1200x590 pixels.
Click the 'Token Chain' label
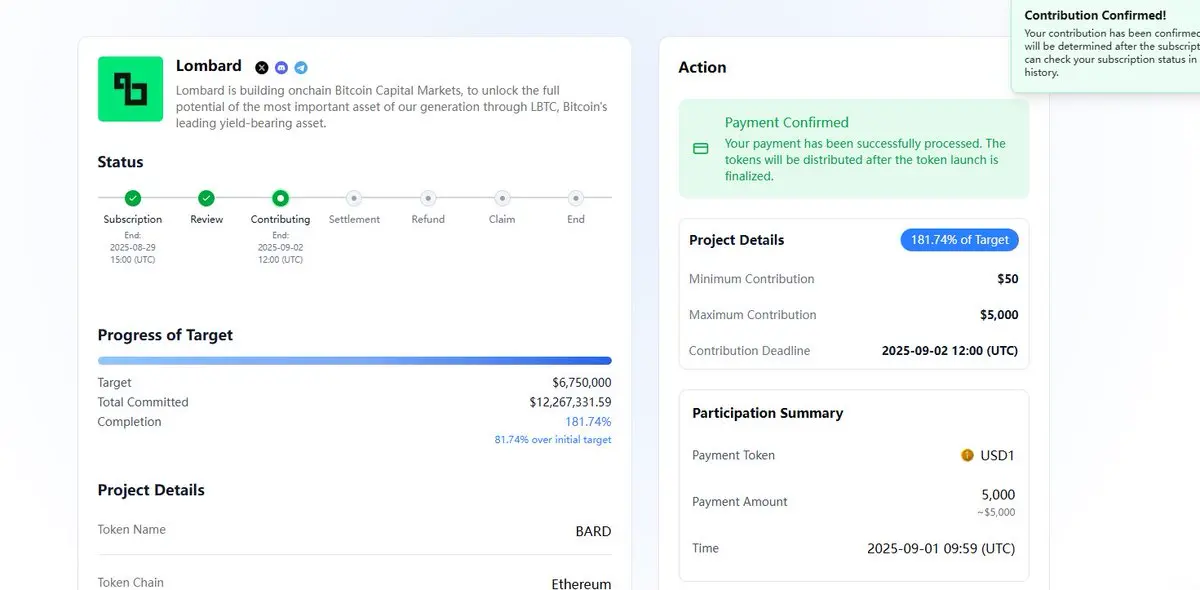coord(131,582)
